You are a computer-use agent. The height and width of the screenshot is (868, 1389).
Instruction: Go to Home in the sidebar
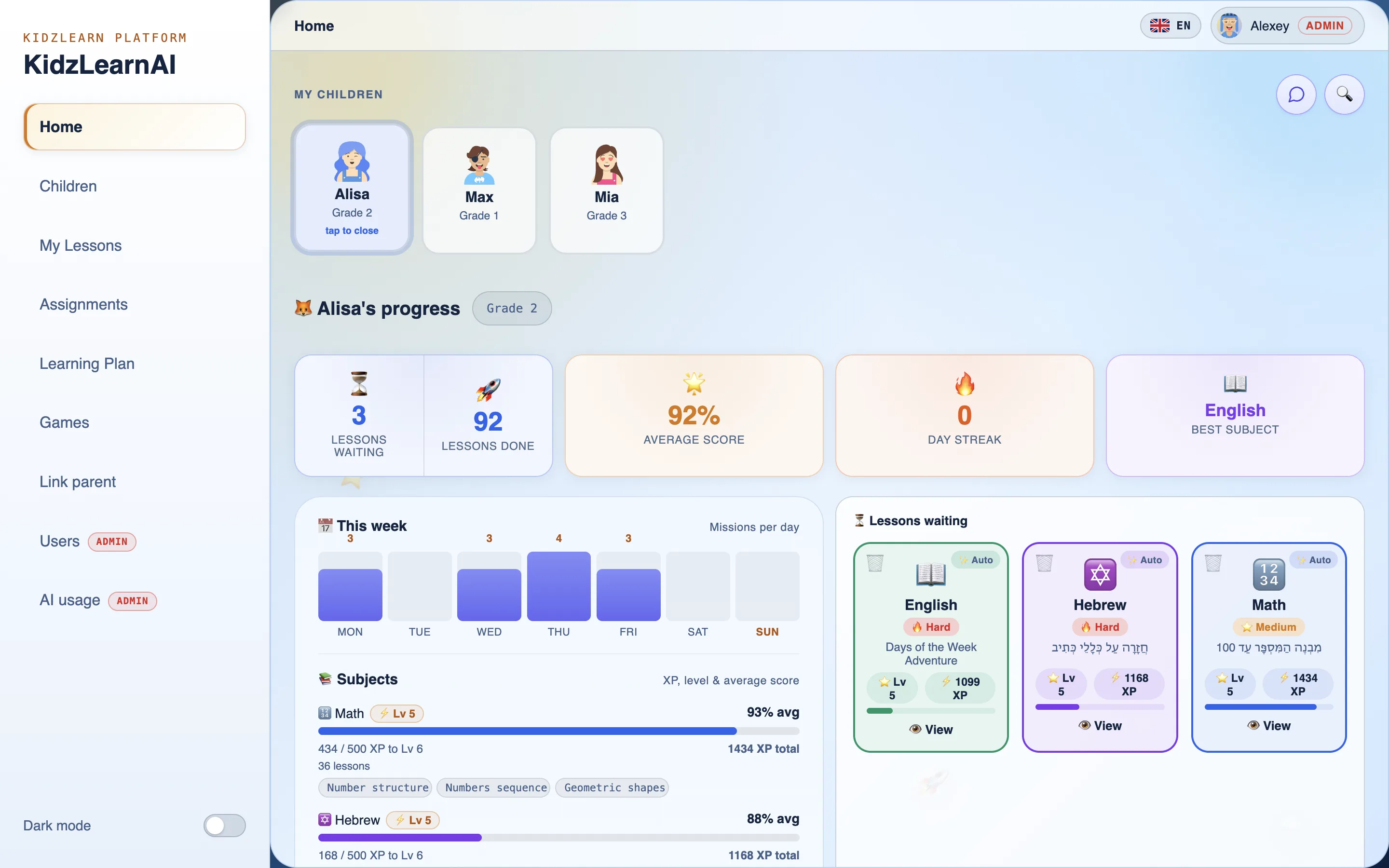(135, 127)
